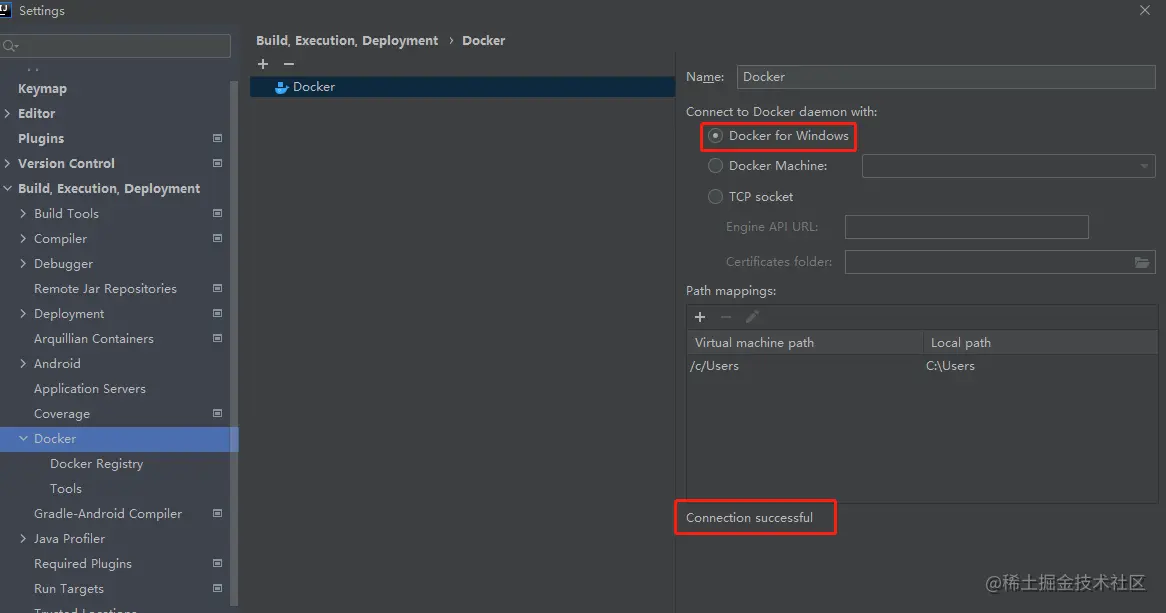Browse for the Certificates folder
The width and height of the screenshot is (1166, 613).
(x=1142, y=262)
